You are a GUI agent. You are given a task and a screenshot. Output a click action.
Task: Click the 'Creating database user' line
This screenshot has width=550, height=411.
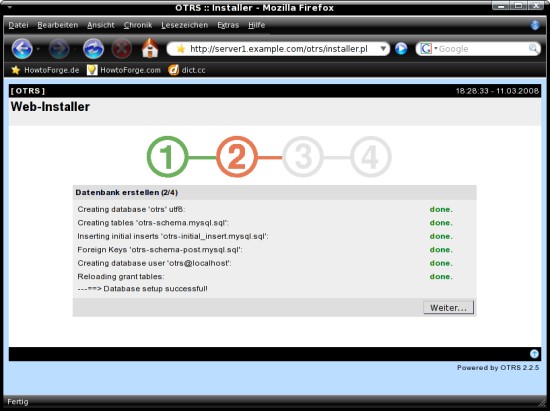pos(154,263)
